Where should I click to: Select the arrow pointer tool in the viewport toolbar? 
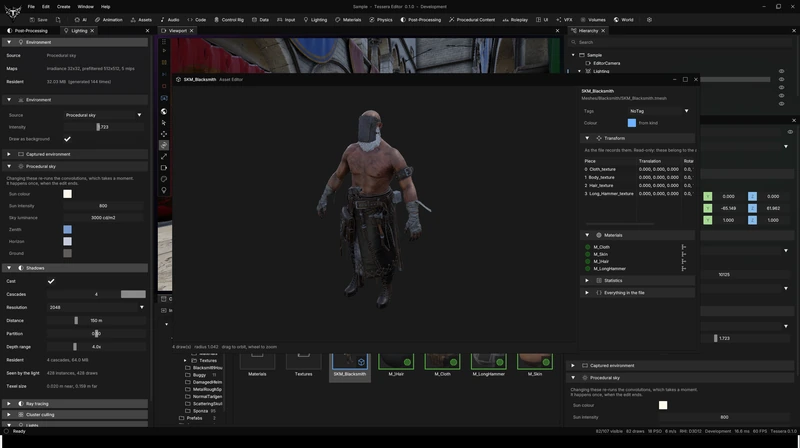[x=164, y=122]
